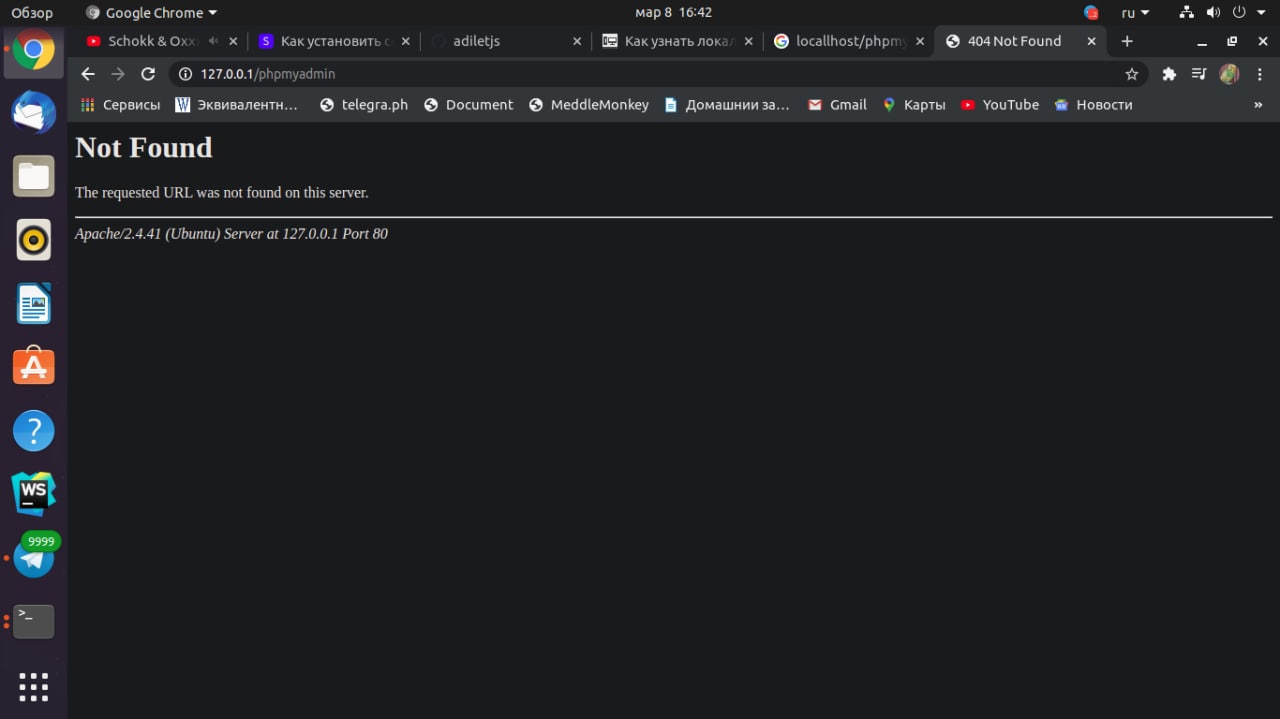Open the Новости bookmark
This screenshot has height=719, width=1280.
click(x=1093, y=105)
